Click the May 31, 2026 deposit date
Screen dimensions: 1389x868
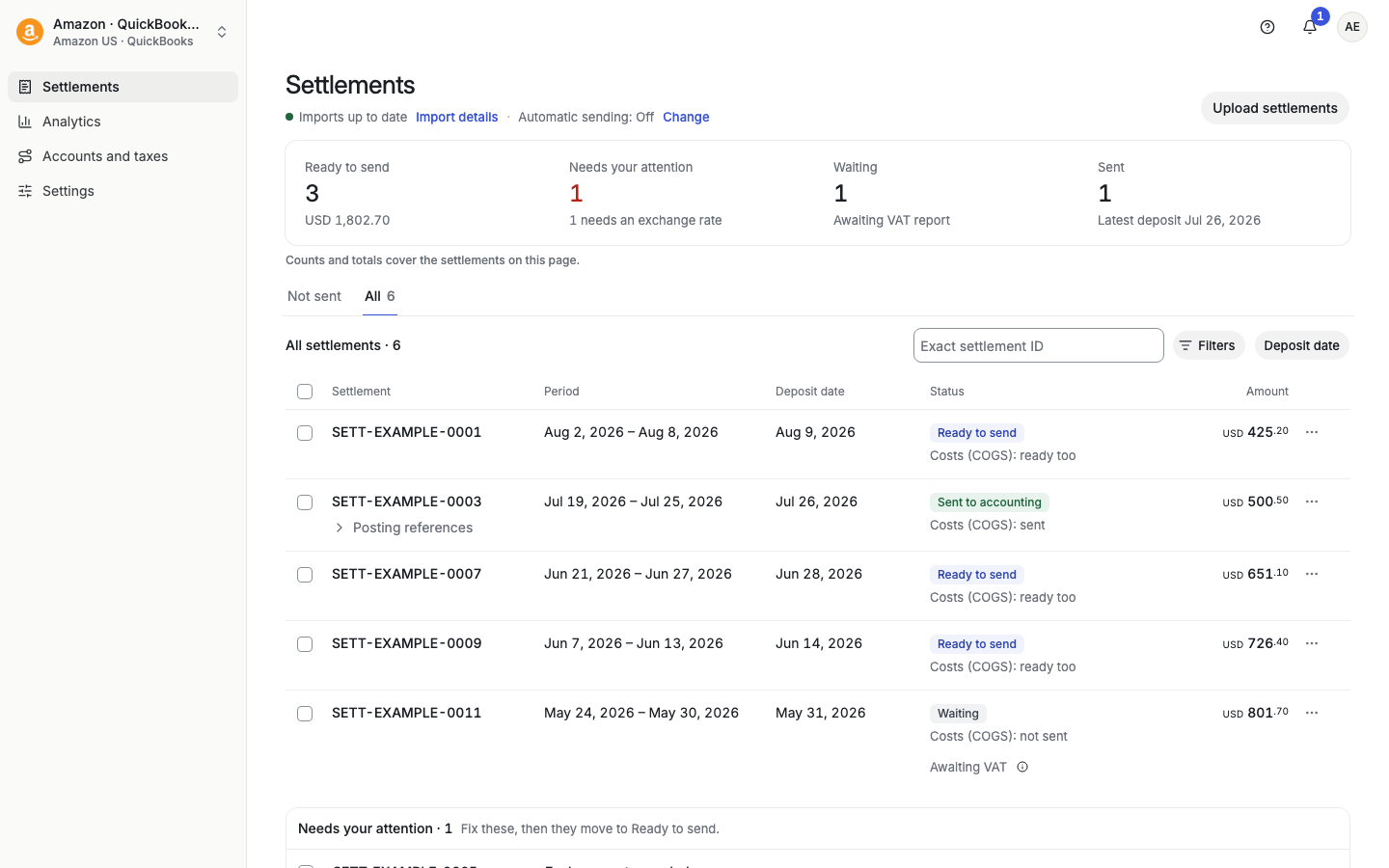[x=821, y=713]
